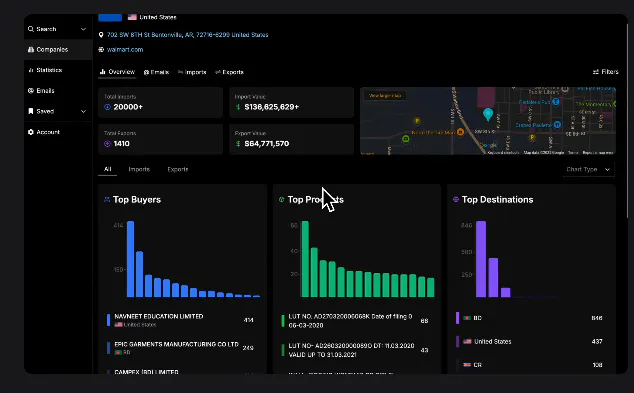Switch to the company Imports tab

click(x=192, y=72)
